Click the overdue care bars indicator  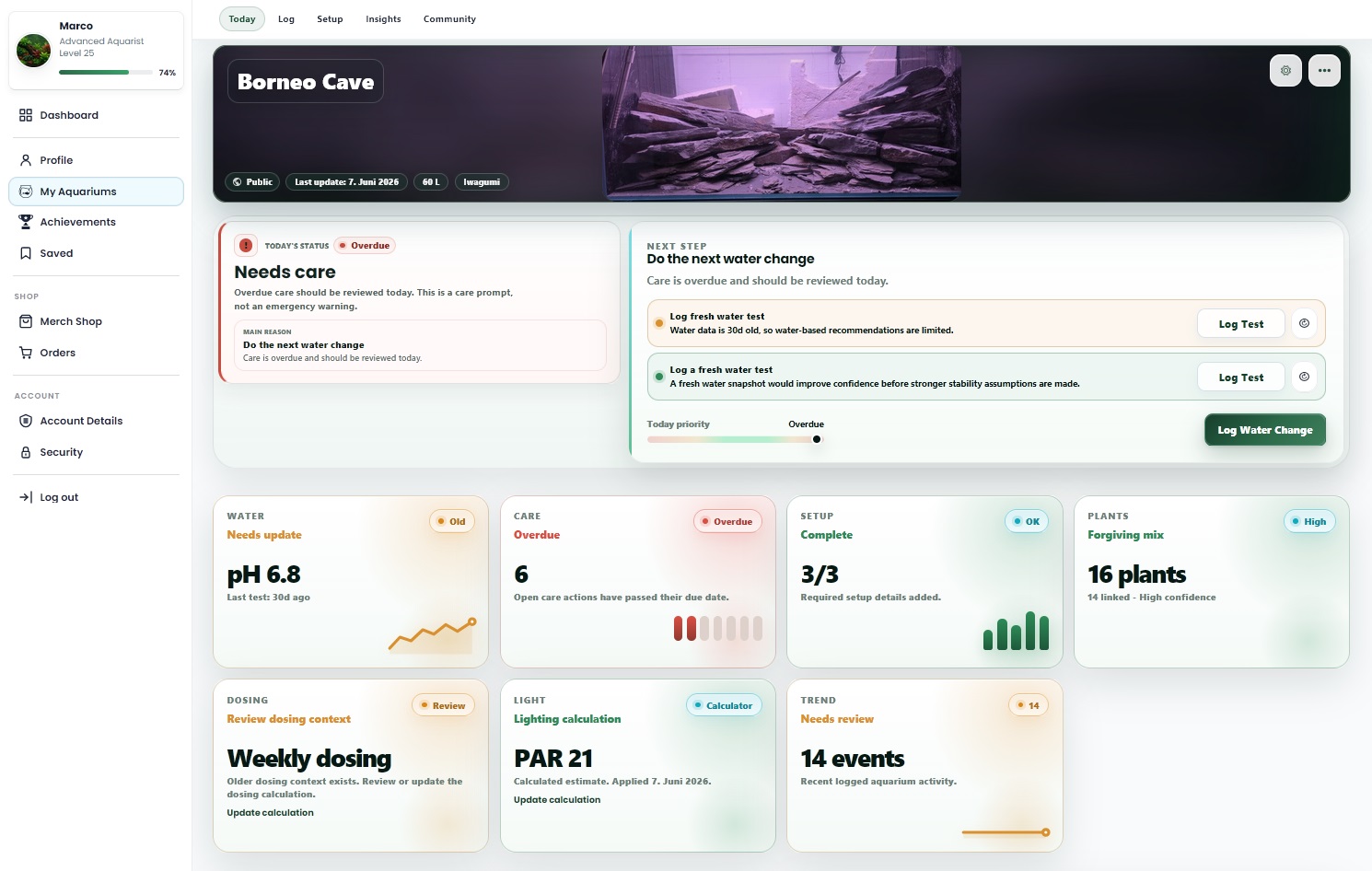tap(718, 628)
